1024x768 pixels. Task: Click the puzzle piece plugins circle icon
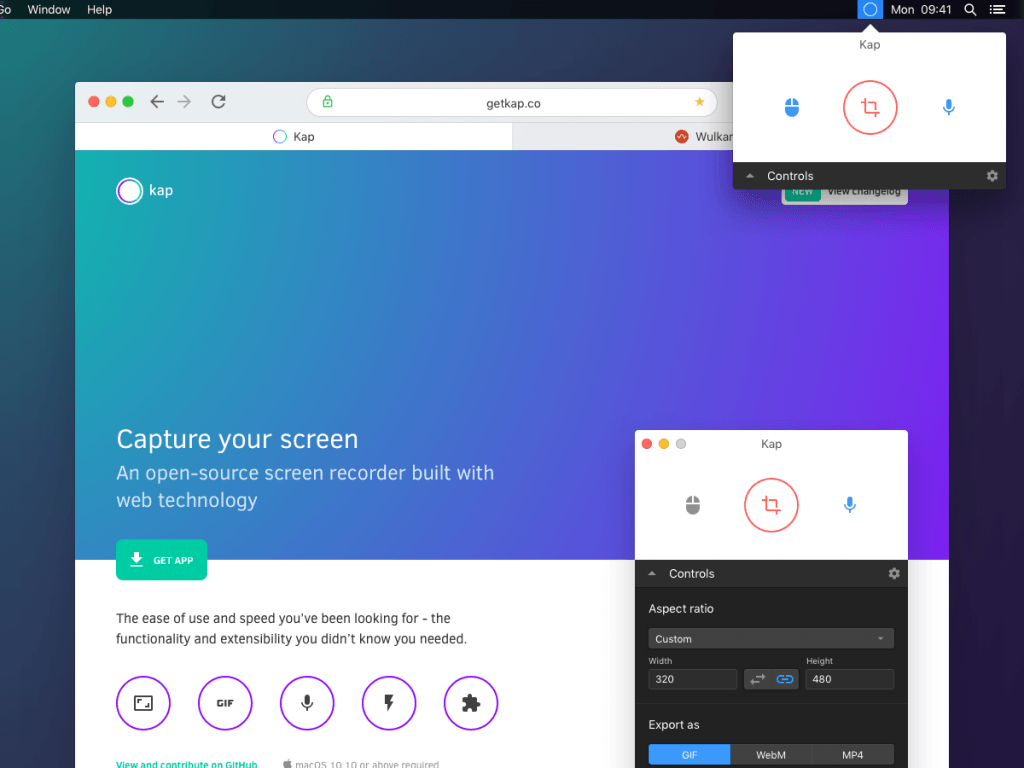click(x=471, y=703)
